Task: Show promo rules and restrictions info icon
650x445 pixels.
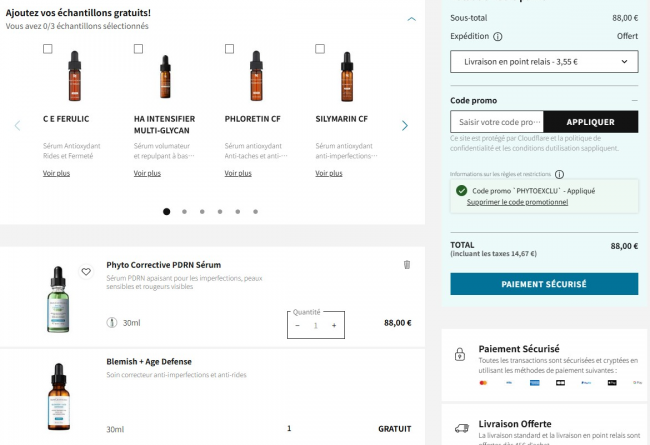Action: click(x=559, y=174)
